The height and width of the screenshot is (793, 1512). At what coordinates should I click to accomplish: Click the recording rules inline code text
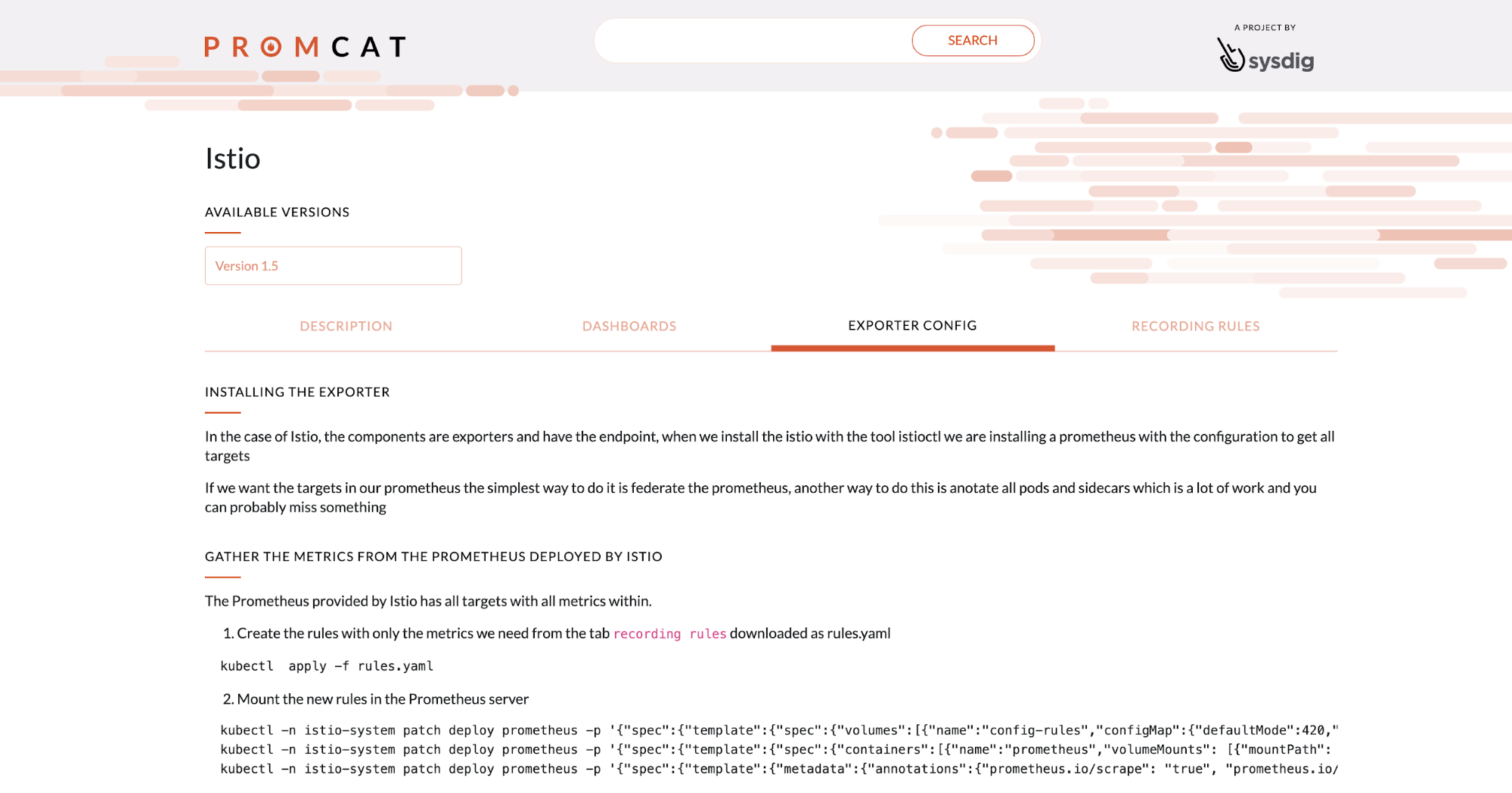pyautogui.click(x=669, y=633)
